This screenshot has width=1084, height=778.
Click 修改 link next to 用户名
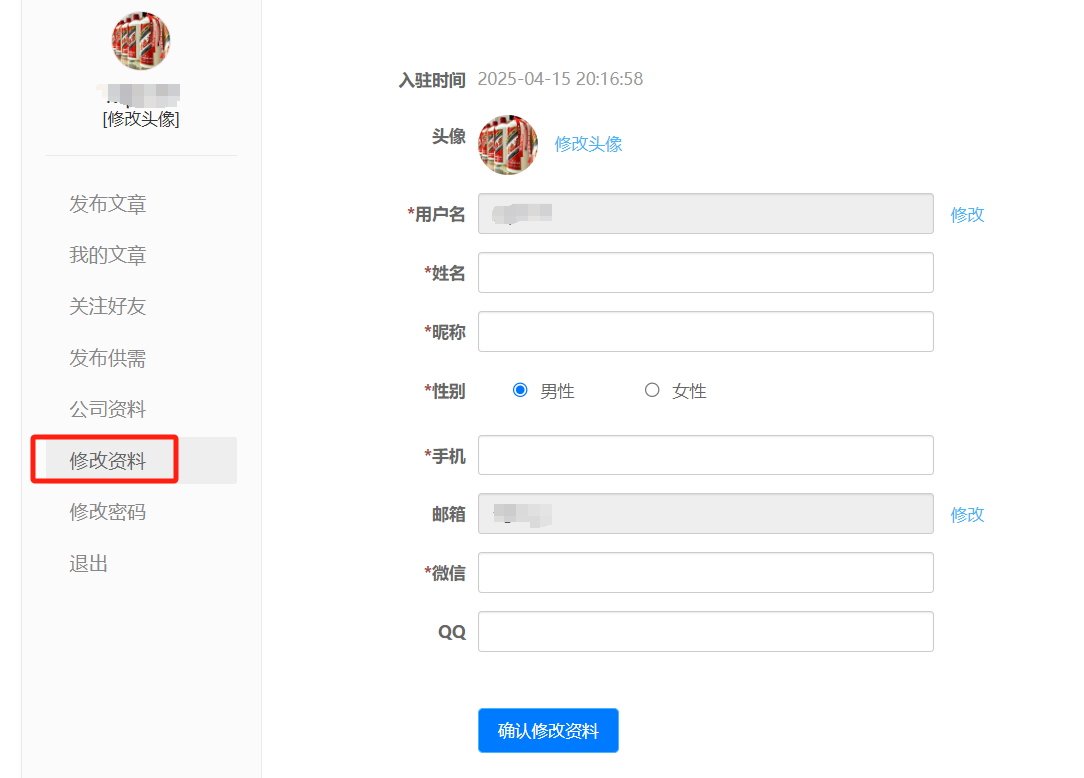click(967, 214)
